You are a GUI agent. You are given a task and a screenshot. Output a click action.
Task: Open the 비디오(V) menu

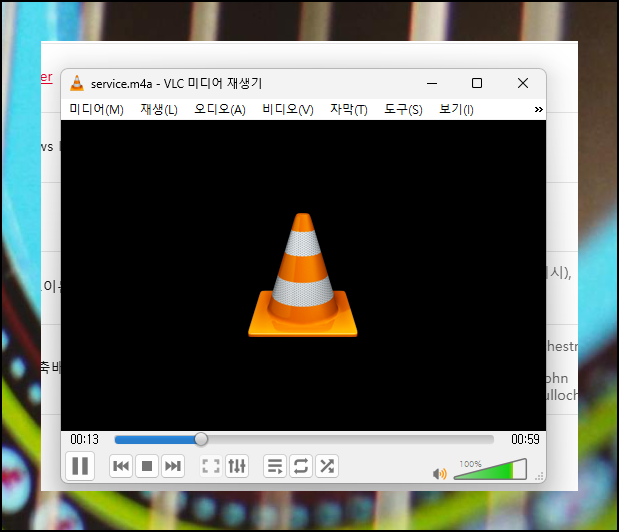pos(288,109)
